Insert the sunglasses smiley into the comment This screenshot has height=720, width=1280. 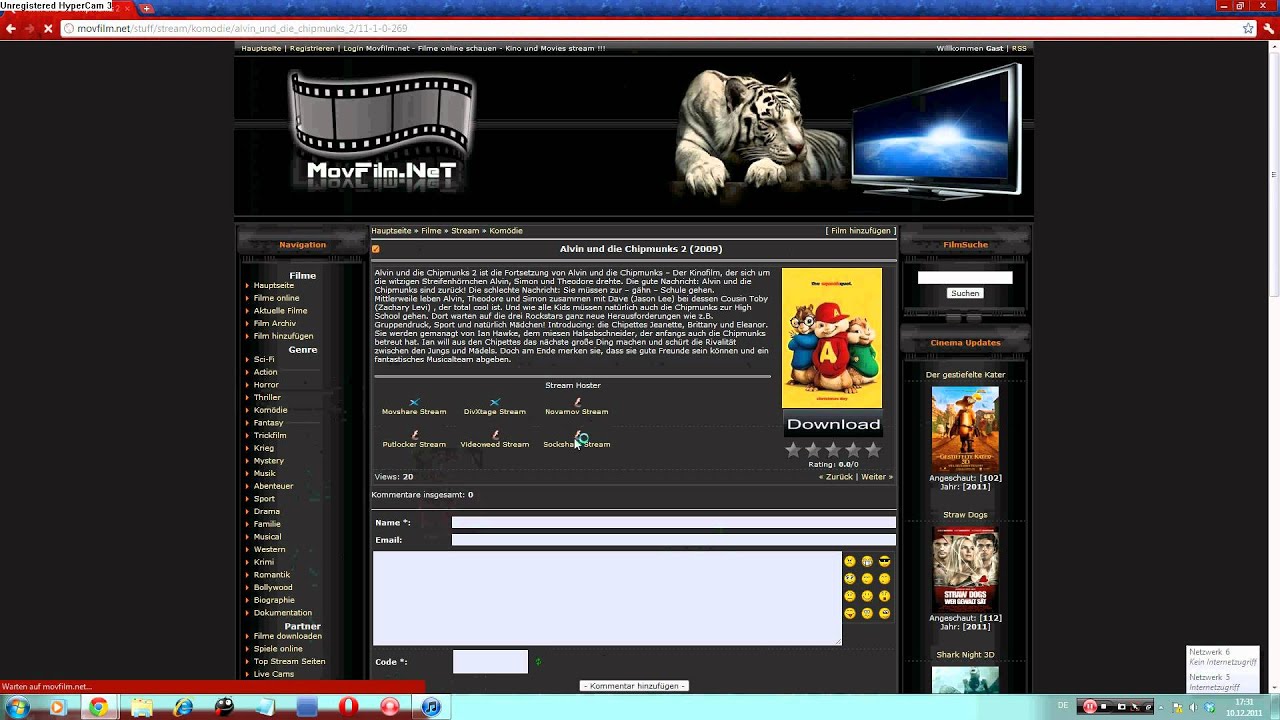tap(884, 561)
